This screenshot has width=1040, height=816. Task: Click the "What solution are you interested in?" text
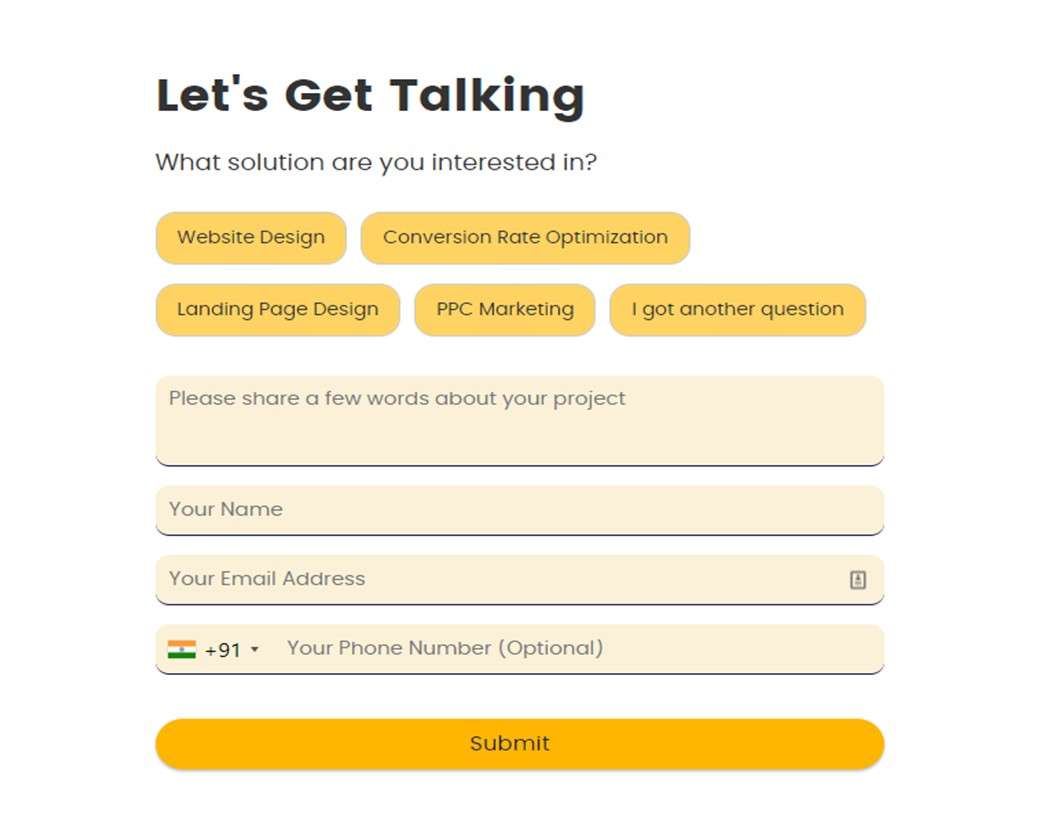(x=376, y=163)
